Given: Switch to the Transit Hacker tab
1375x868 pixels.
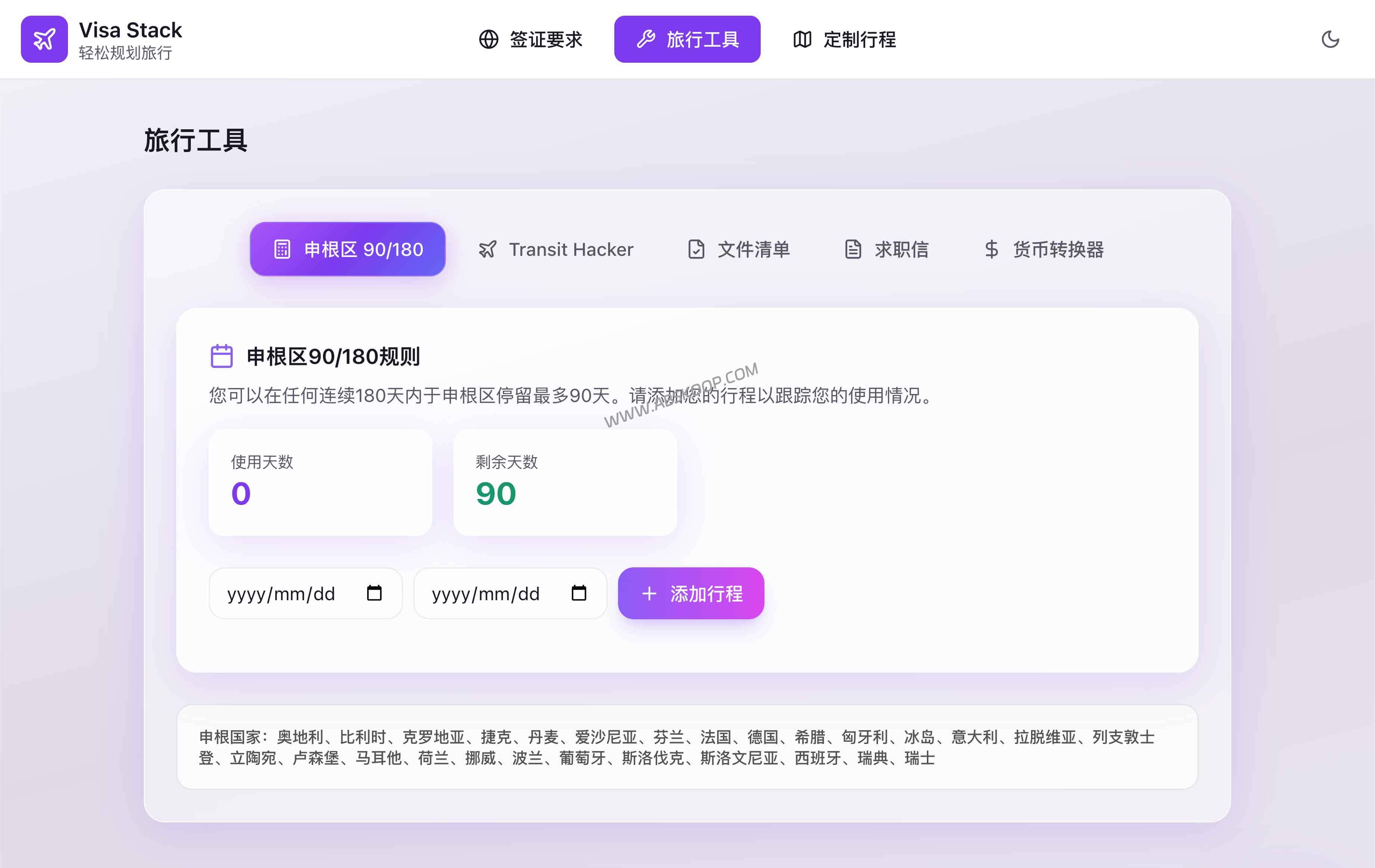Looking at the screenshot, I should click(557, 249).
